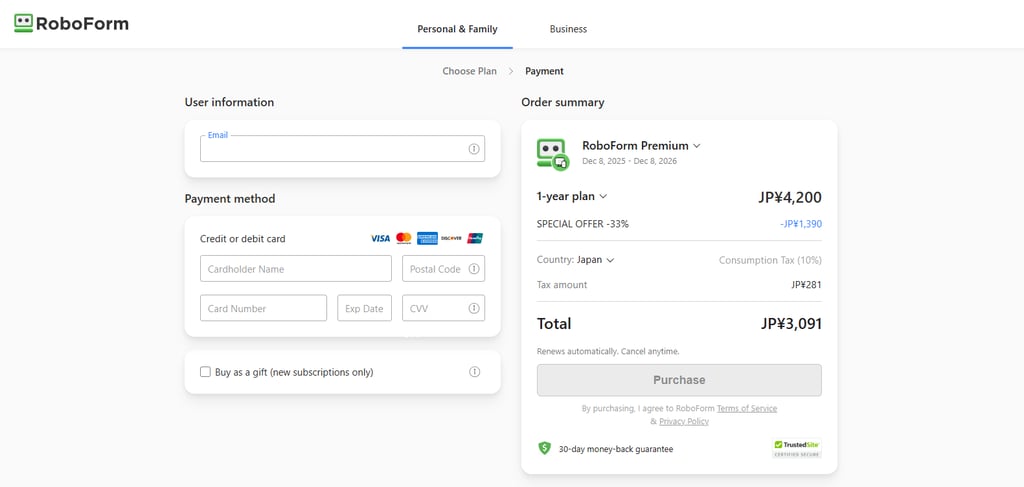The height and width of the screenshot is (487, 1024).
Task: Click the JP¥4,200 plan price
Action: [x=790, y=197]
